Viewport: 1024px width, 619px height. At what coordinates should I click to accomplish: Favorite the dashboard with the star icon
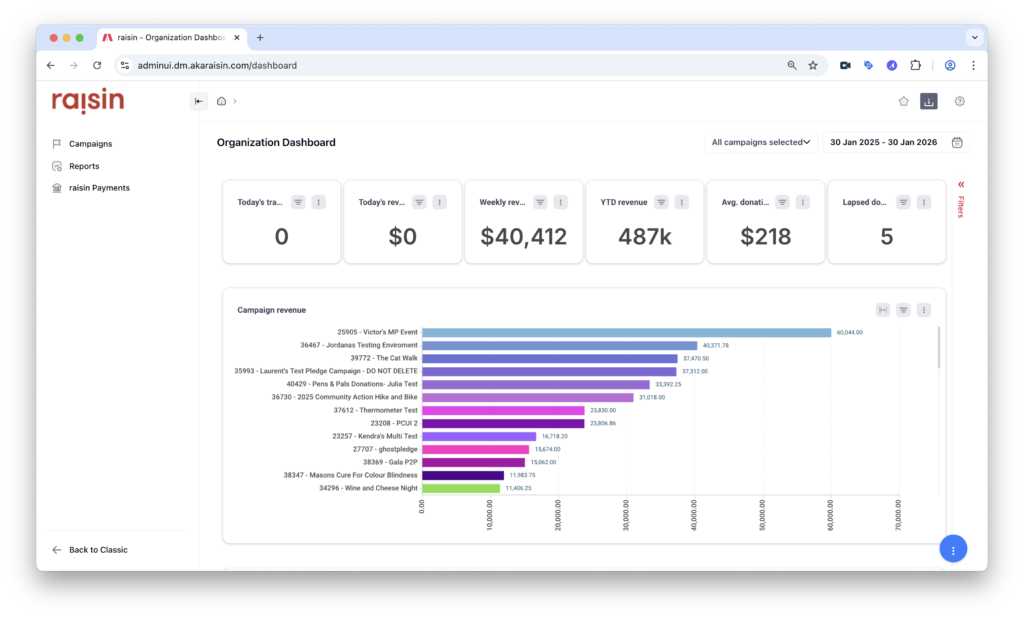coord(903,101)
